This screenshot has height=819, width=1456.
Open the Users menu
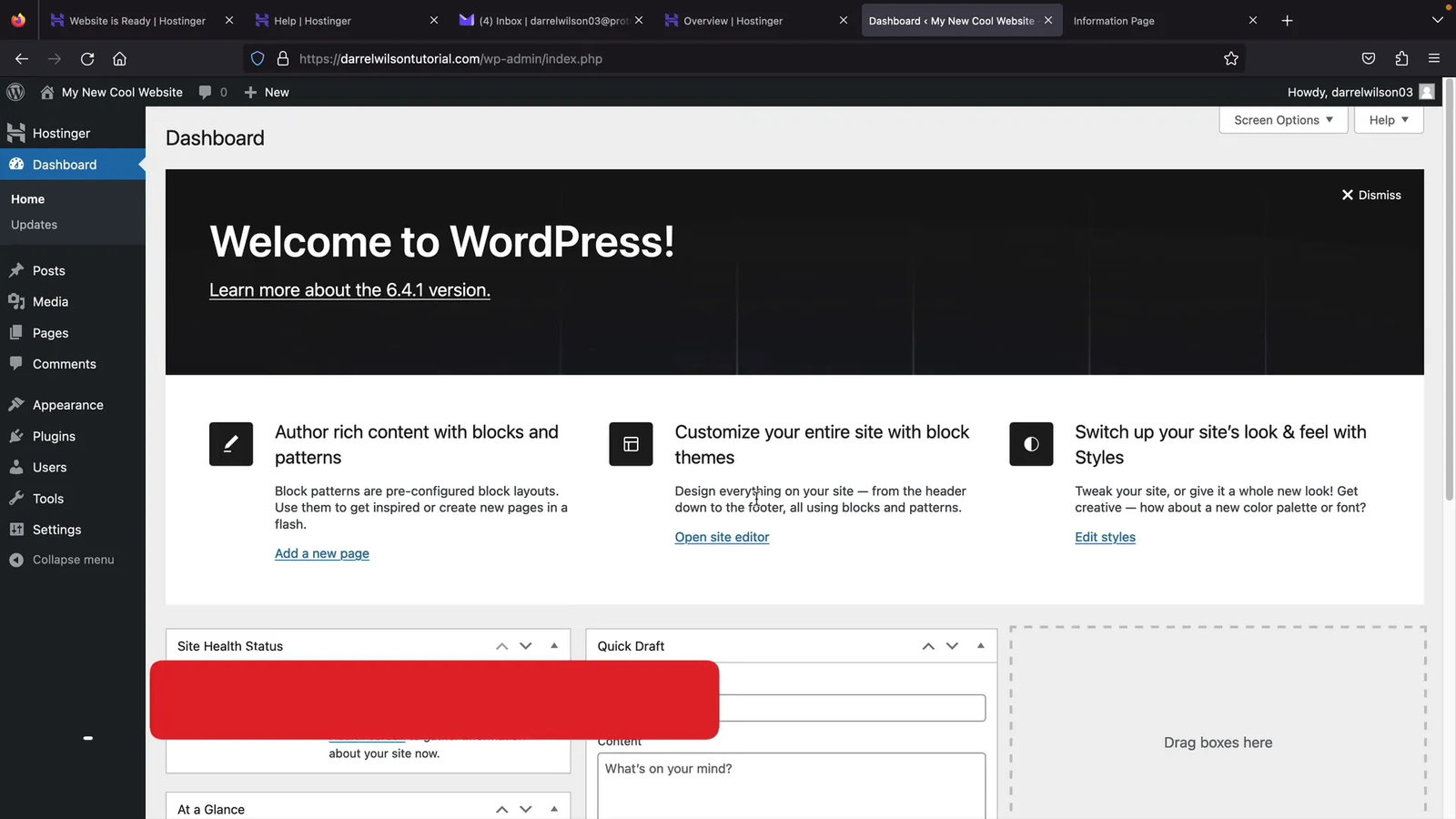[73, 467]
